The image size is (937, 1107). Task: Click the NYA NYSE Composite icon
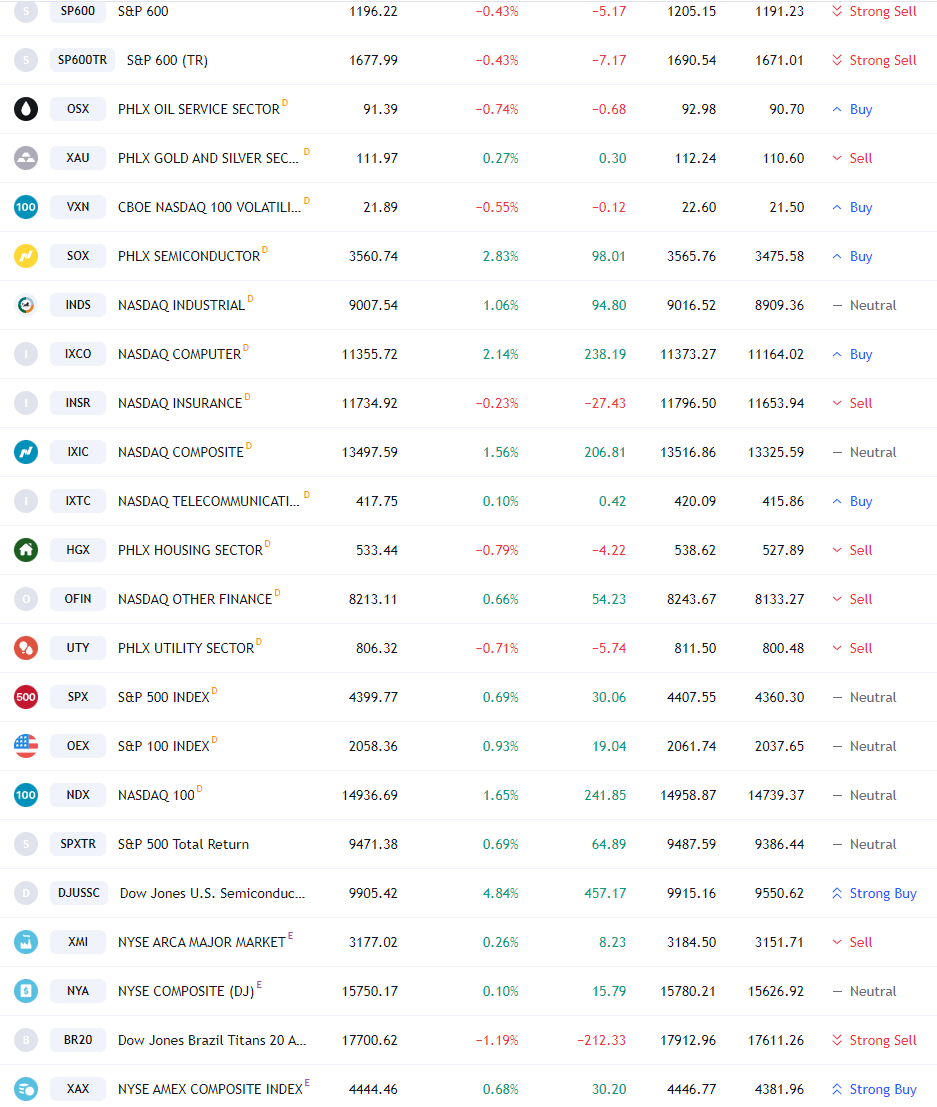(x=26, y=991)
